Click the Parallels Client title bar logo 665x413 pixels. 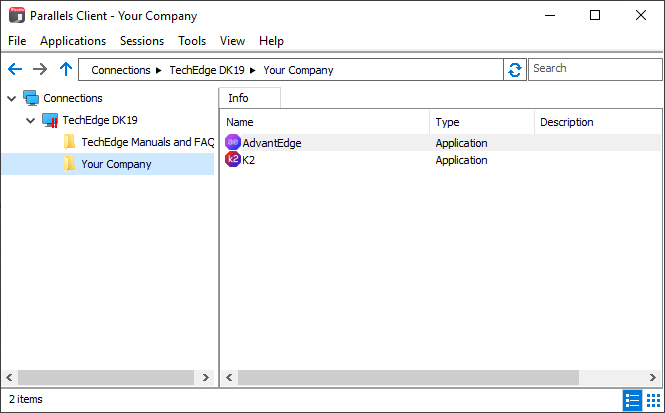coord(17,15)
